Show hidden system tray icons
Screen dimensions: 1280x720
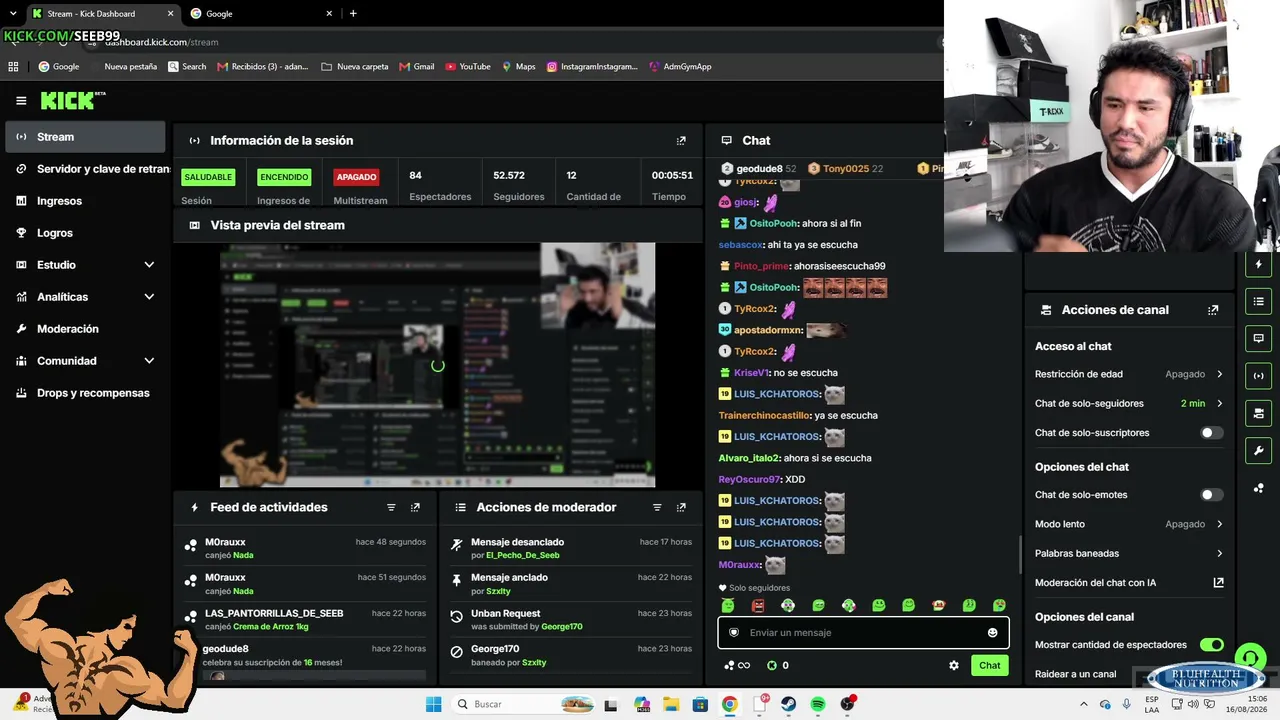point(1084,704)
